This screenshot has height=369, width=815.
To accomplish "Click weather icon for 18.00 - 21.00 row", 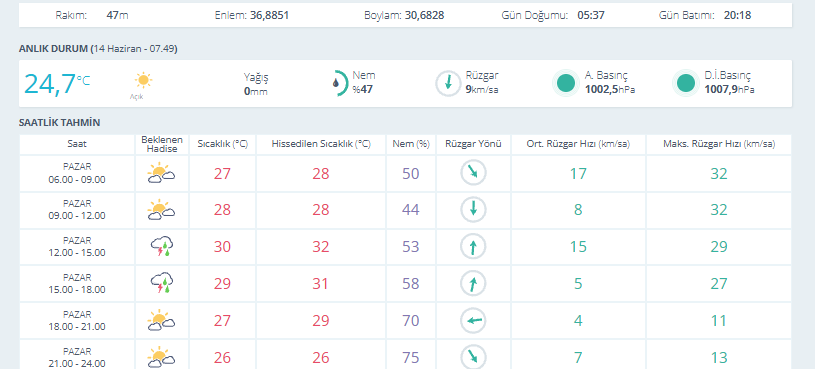I will pos(161,321).
